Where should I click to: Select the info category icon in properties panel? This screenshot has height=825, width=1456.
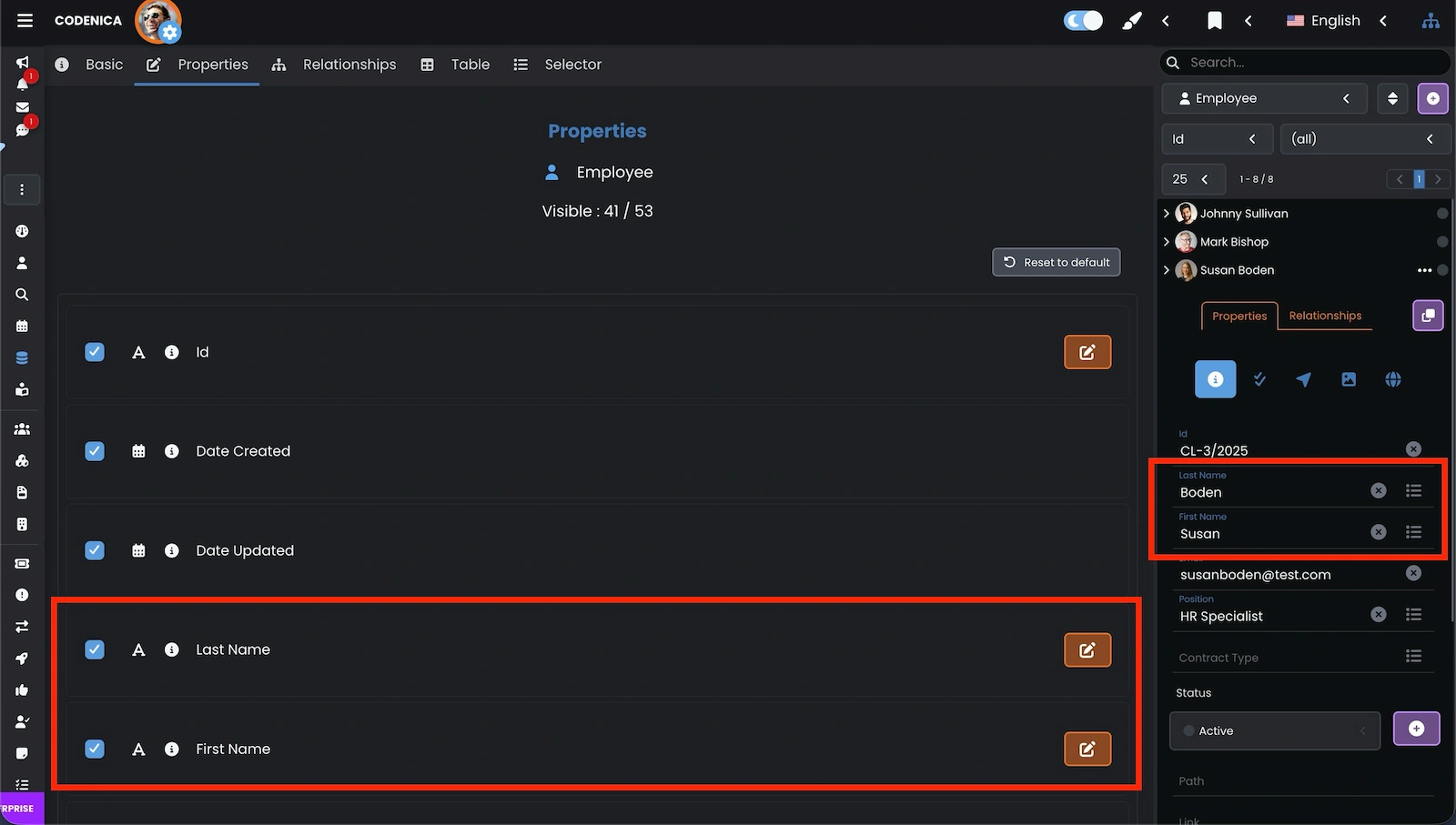1215,379
